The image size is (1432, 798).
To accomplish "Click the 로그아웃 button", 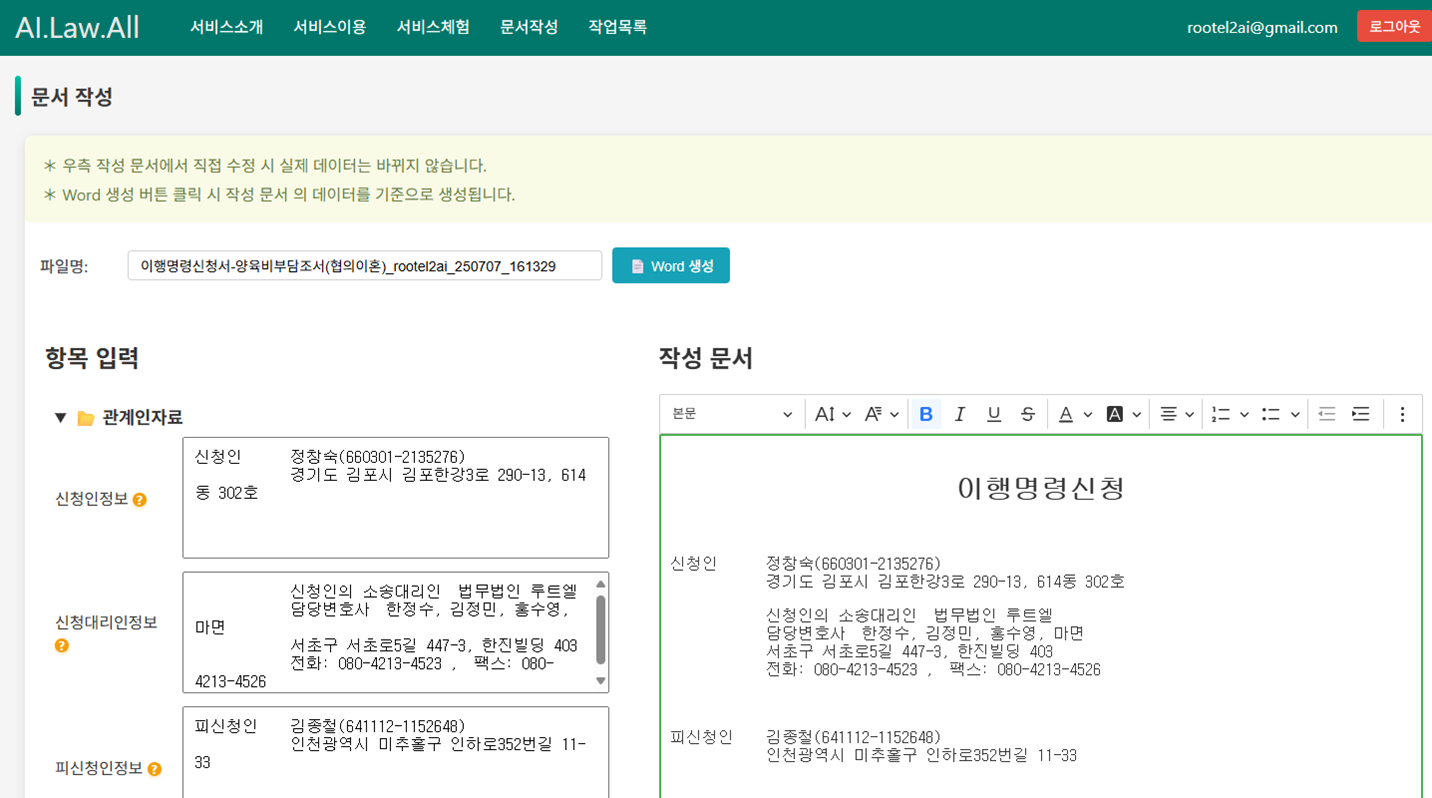I will (x=1394, y=27).
